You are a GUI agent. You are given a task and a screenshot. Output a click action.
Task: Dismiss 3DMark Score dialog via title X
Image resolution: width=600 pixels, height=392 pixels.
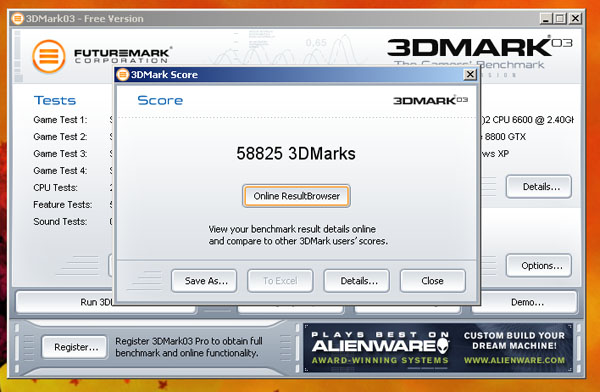pyautogui.click(x=470, y=74)
